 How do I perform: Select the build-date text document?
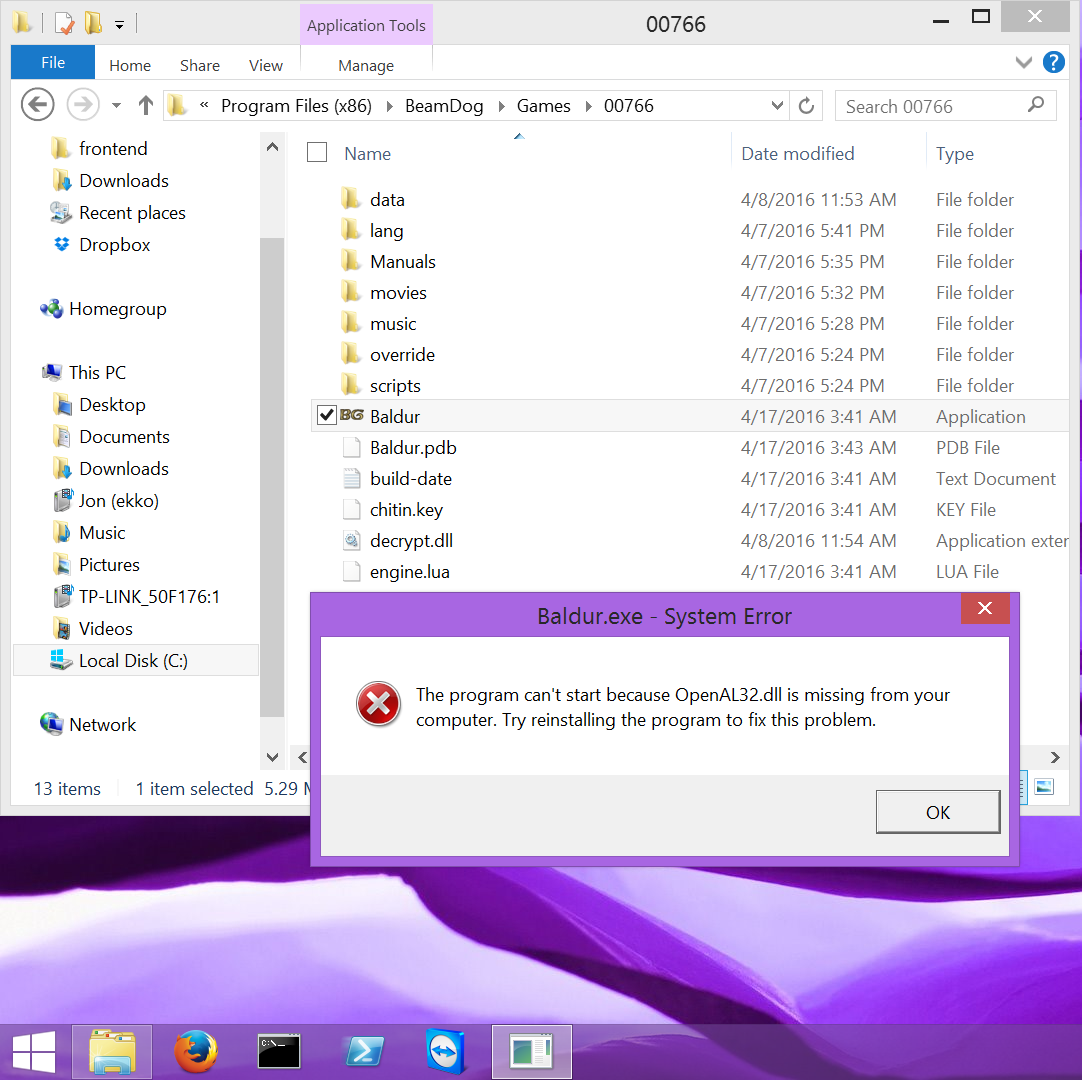point(411,479)
